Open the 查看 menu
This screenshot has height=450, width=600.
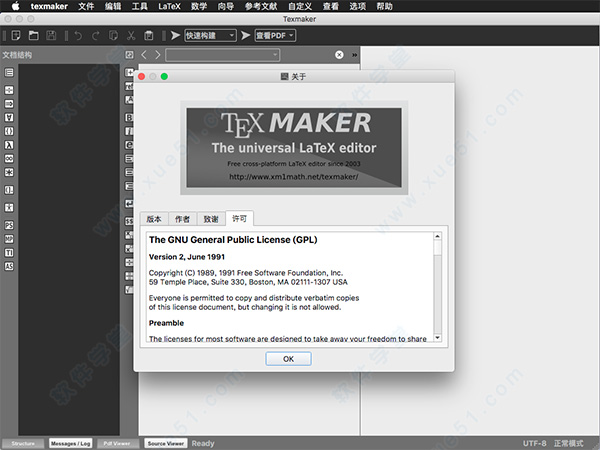pos(331,6)
